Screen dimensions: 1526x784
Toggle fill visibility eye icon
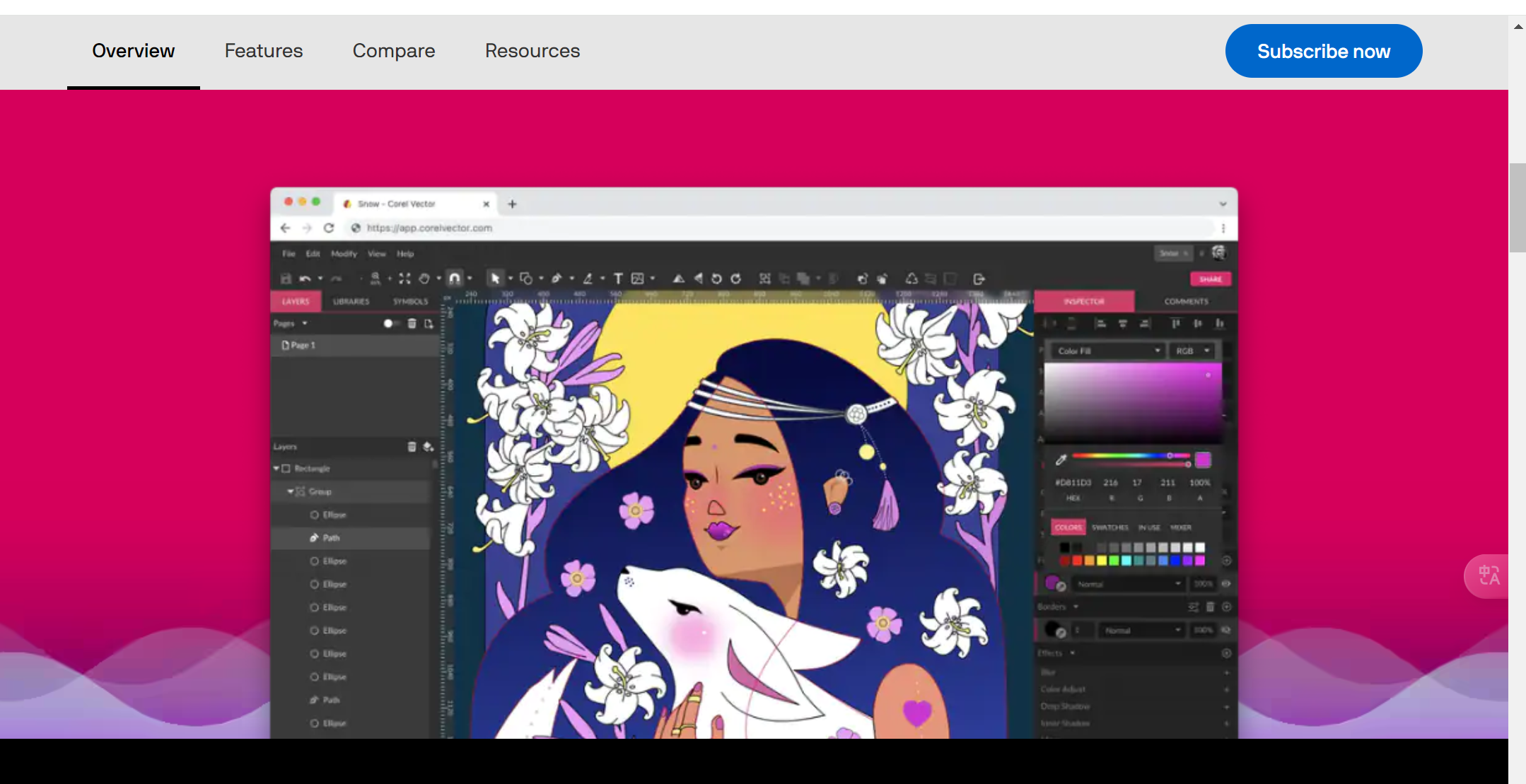(1226, 583)
